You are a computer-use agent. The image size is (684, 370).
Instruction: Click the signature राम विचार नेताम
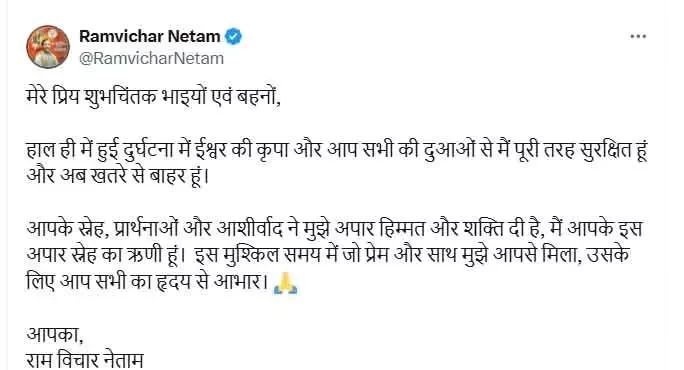[85, 360]
